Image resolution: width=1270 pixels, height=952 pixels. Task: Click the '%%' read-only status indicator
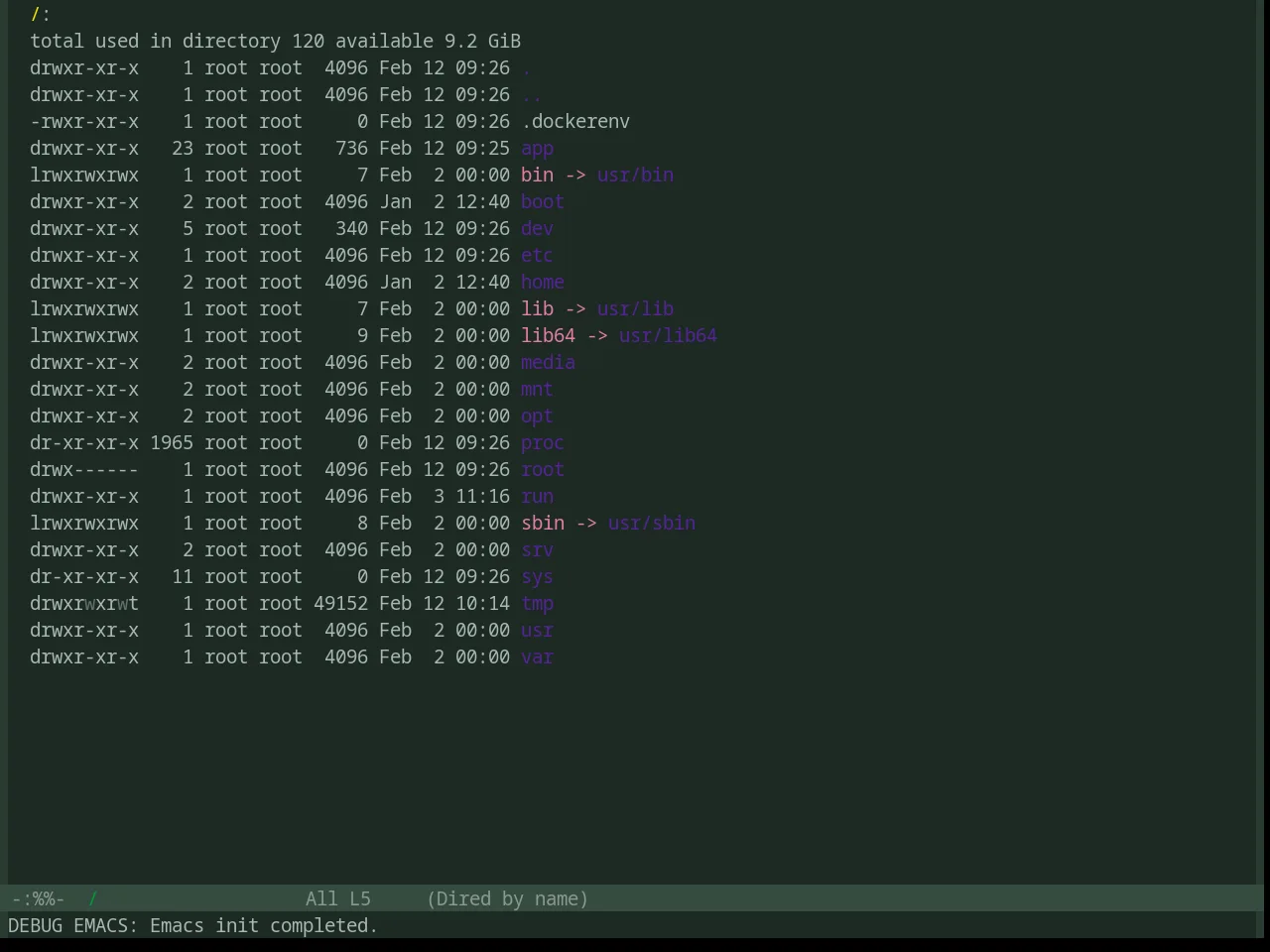tap(38, 899)
